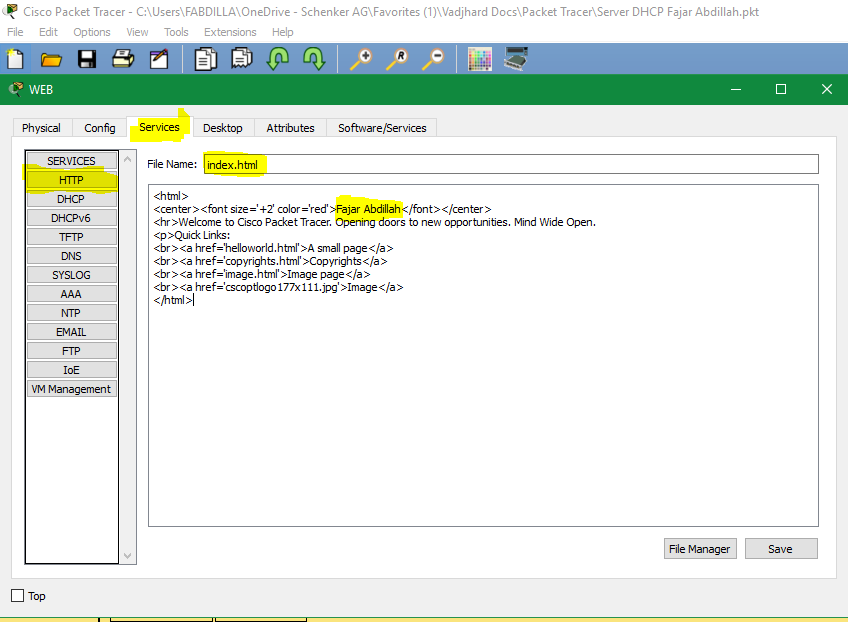Screen dimensions: 848x622
Task: Open the View menu
Action: (x=137, y=32)
